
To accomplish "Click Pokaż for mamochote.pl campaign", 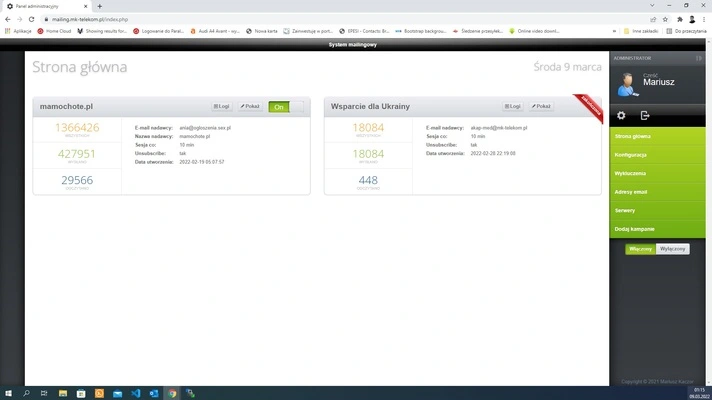I will (250, 106).
